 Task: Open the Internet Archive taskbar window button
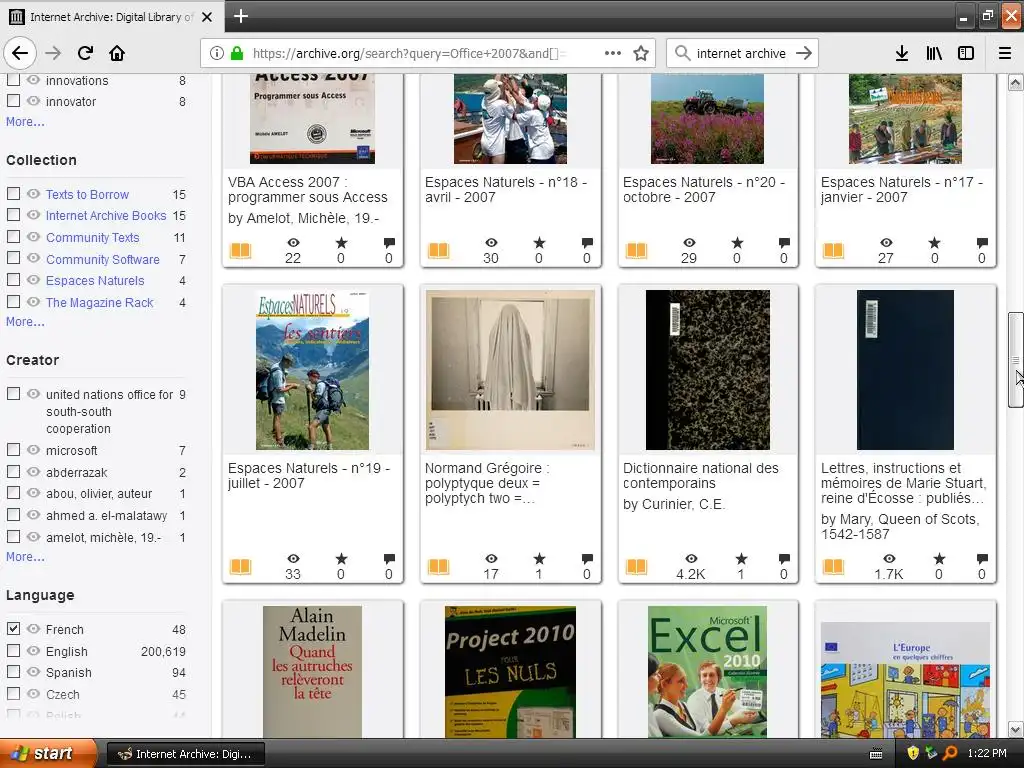point(185,754)
